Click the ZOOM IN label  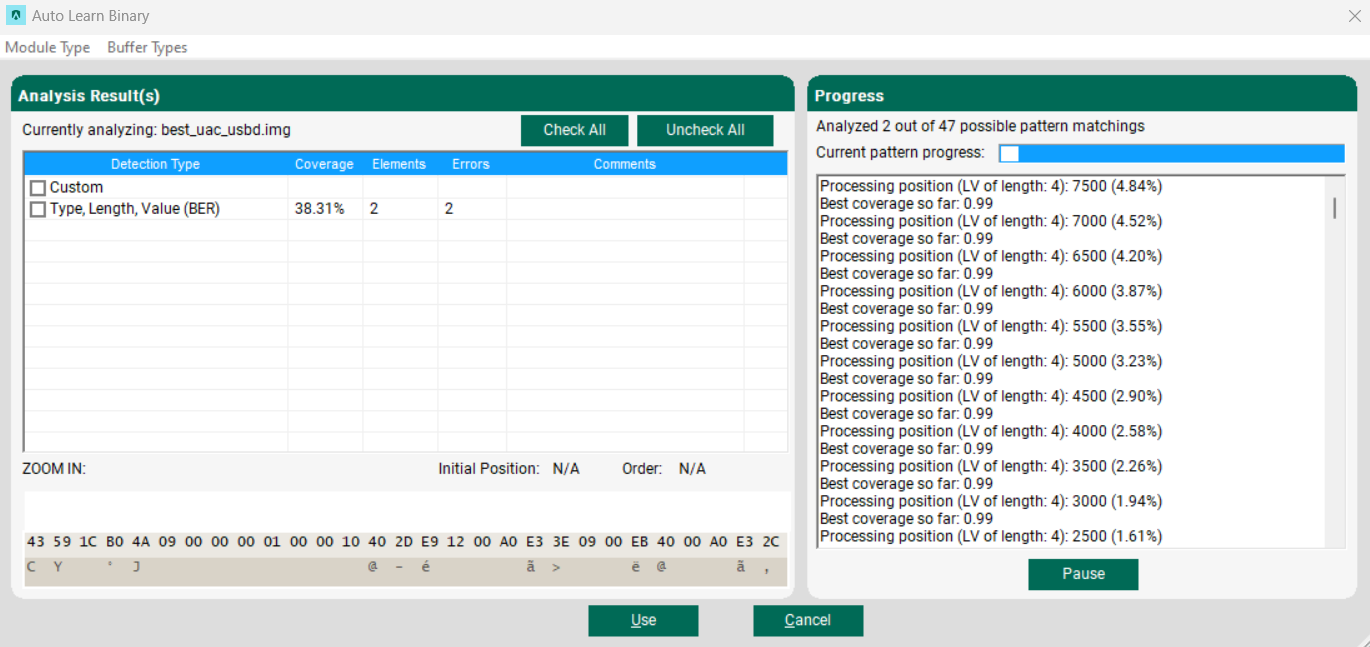click(54, 468)
